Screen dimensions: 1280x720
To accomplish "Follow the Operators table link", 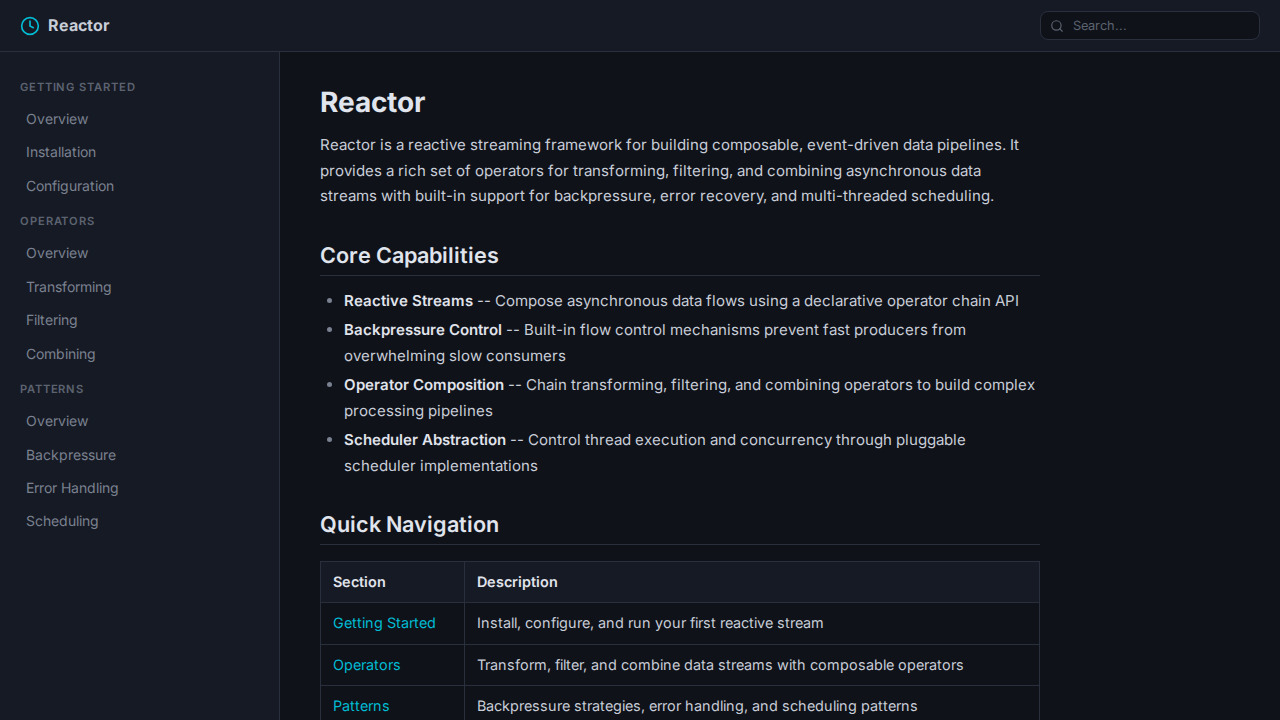I will (366, 665).
